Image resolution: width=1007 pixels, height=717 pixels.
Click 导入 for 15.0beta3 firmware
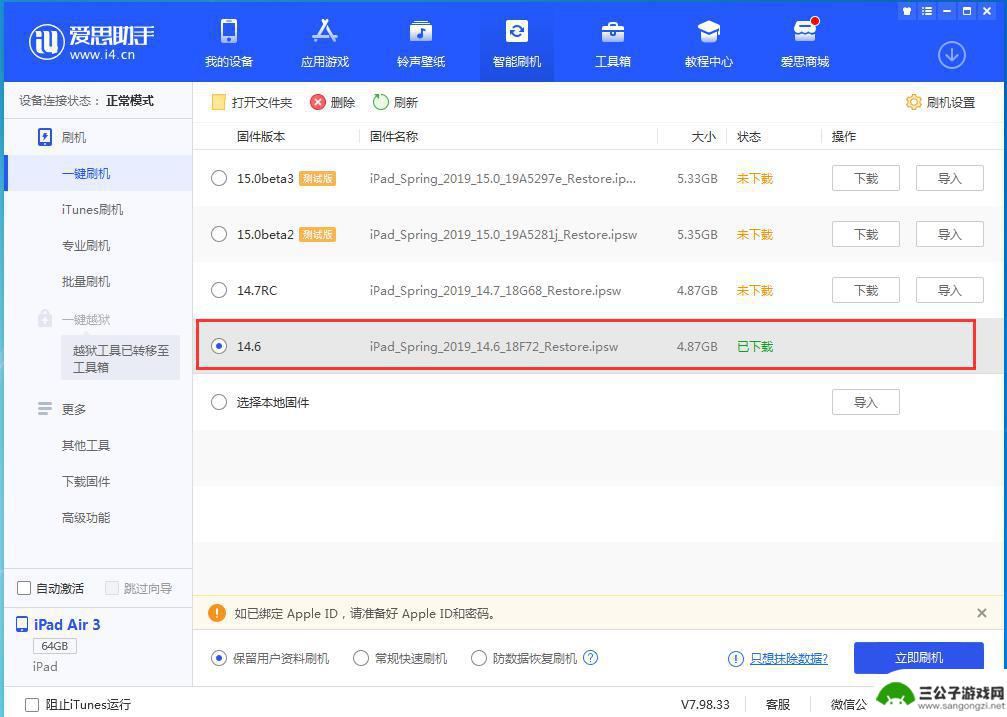949,178
